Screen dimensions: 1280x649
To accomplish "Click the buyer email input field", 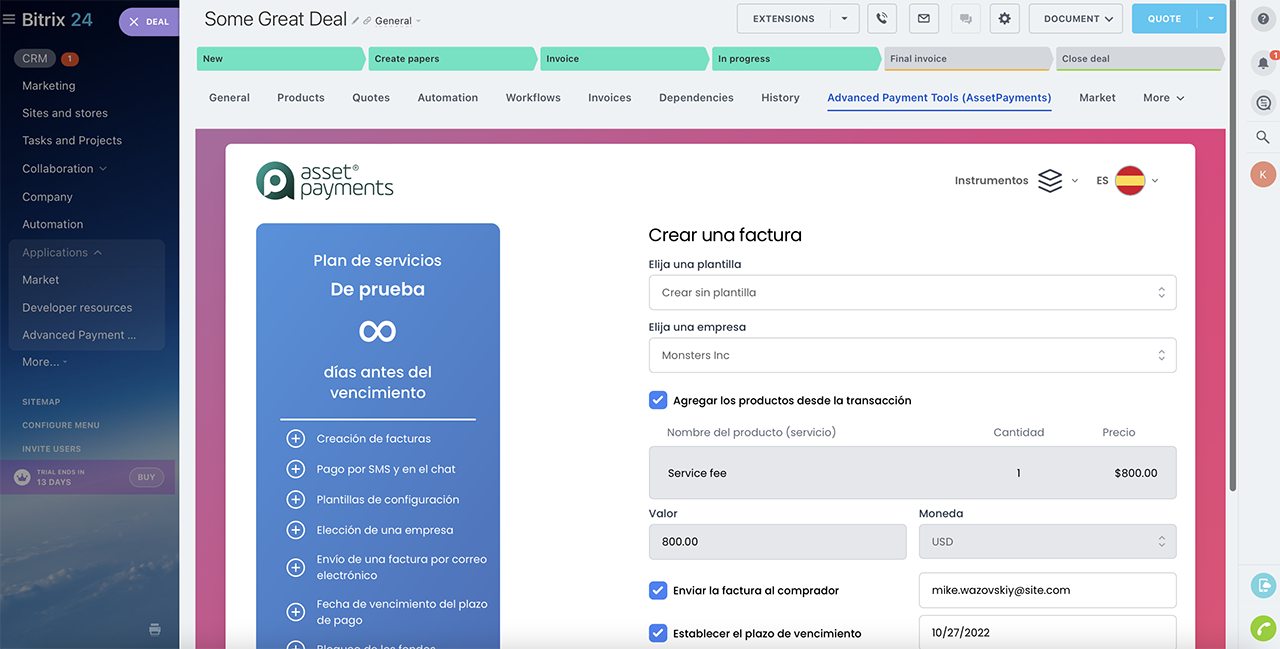I will pos(1046,590).
